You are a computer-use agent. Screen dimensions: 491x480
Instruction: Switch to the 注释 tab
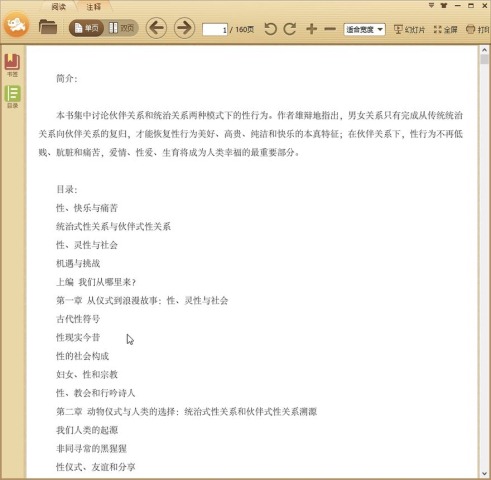click(x=93, y=7)
